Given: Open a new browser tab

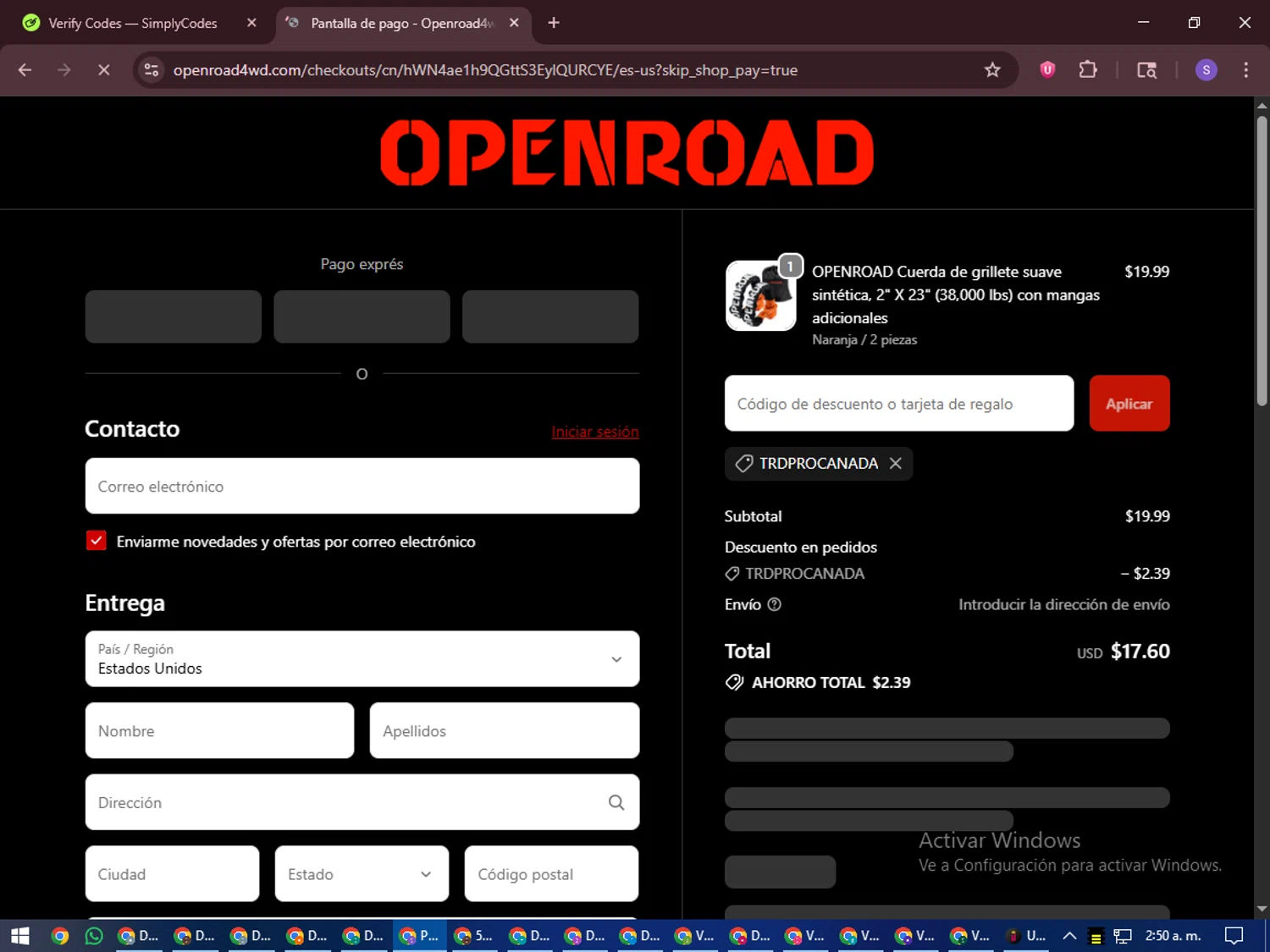Looking at the screenshot, I should (x=554, y=23).
